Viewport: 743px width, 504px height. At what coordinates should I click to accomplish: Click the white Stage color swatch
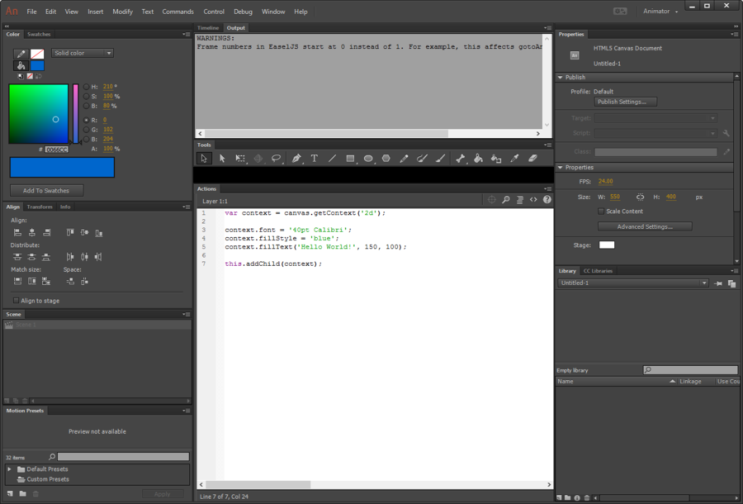607,245
